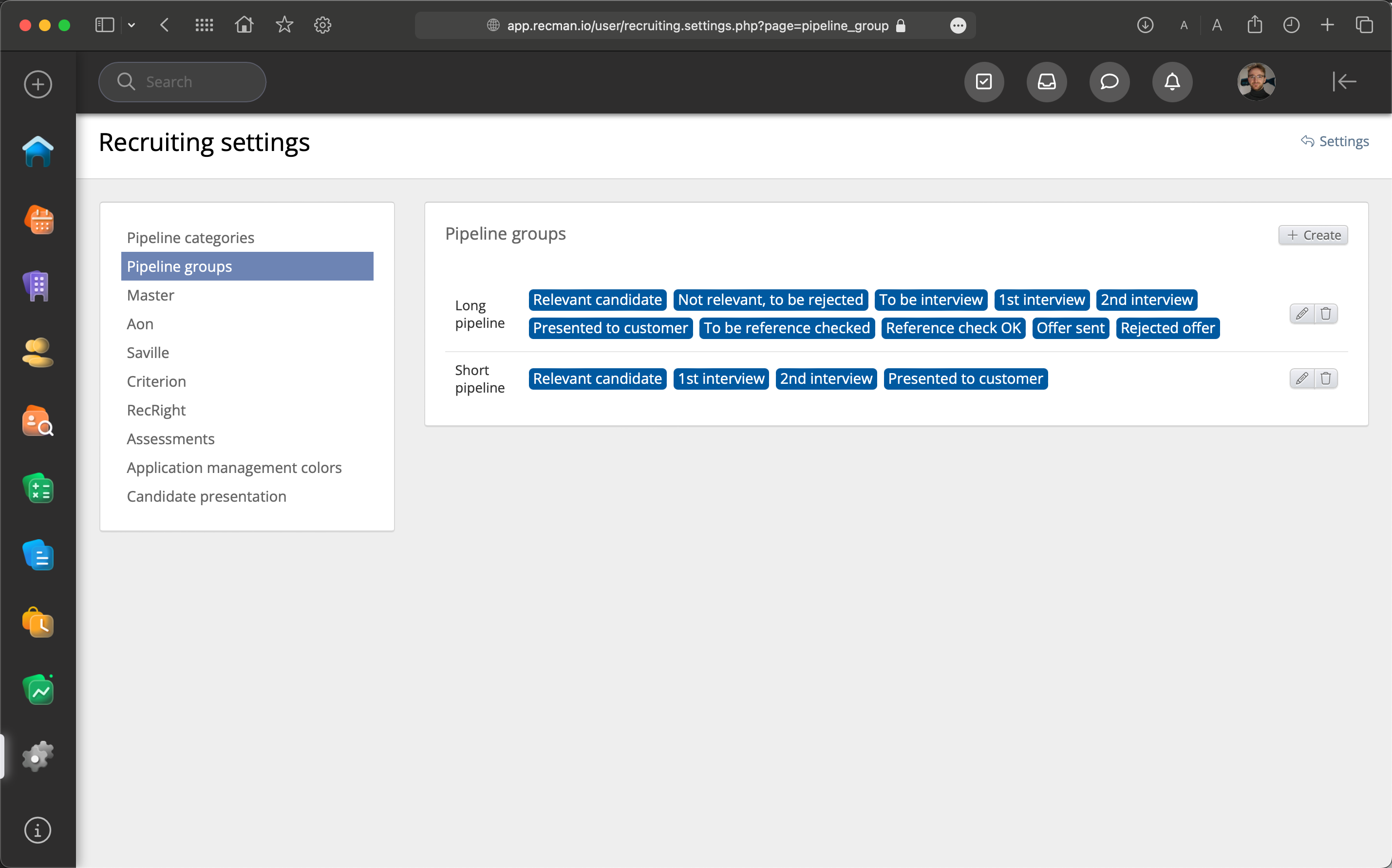Viewport: 1392px width, 868px height.
Task: Click the user profile avatar
Action: (1256, 82)
